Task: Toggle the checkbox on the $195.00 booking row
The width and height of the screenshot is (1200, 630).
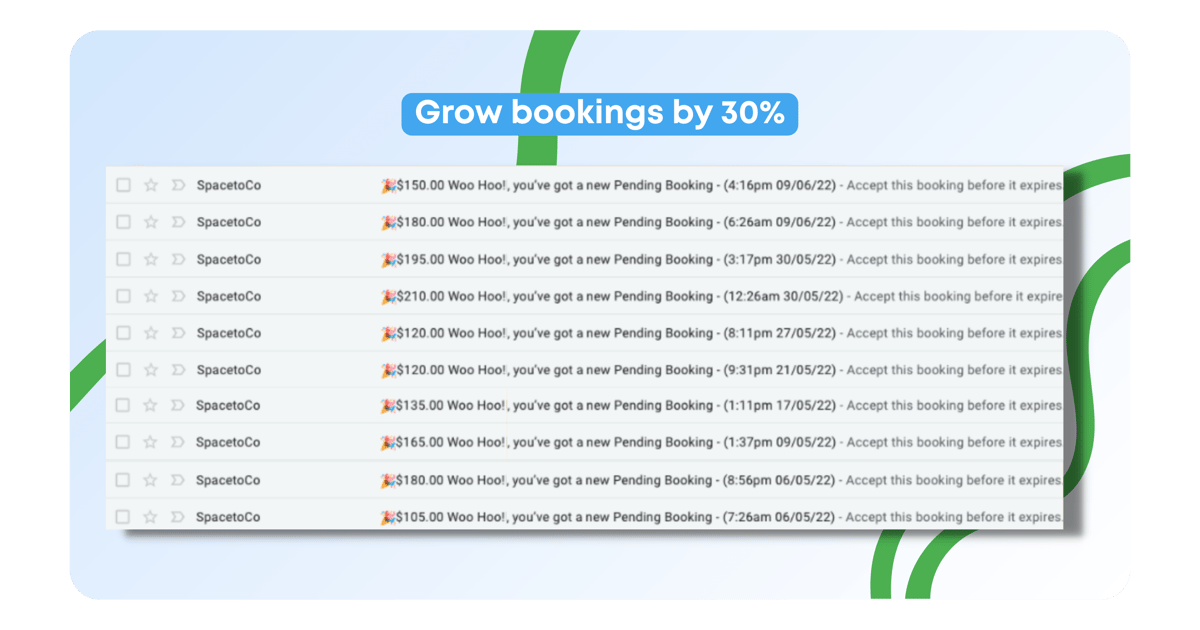Action: click(x=124, y=259)
